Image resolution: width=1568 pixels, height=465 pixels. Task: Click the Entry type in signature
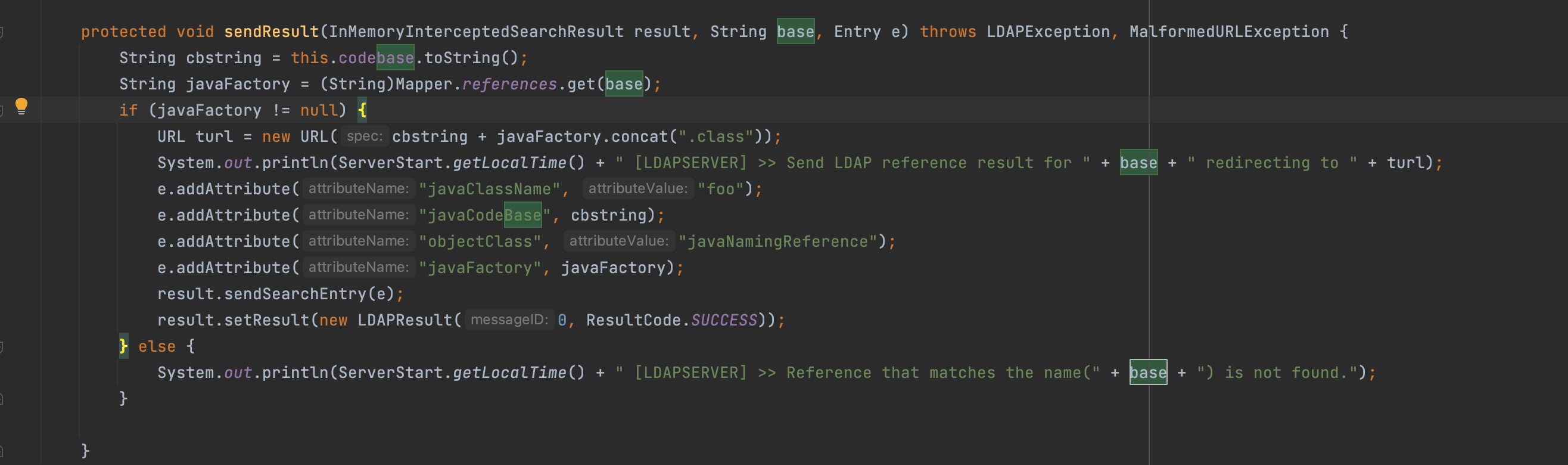[857, 32]
